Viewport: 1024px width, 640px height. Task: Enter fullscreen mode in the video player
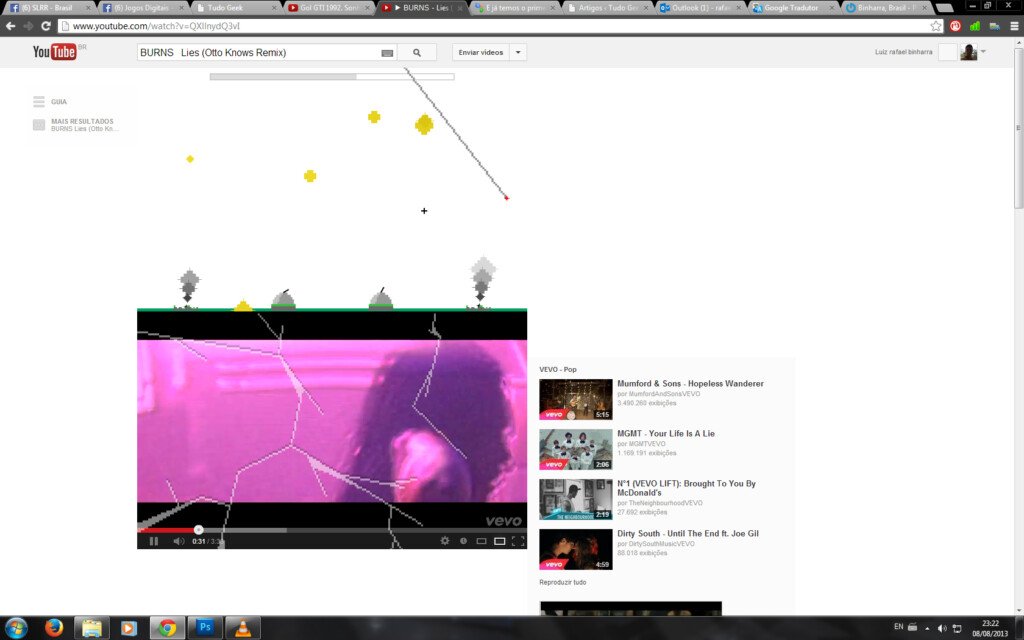tap(518, 541)
